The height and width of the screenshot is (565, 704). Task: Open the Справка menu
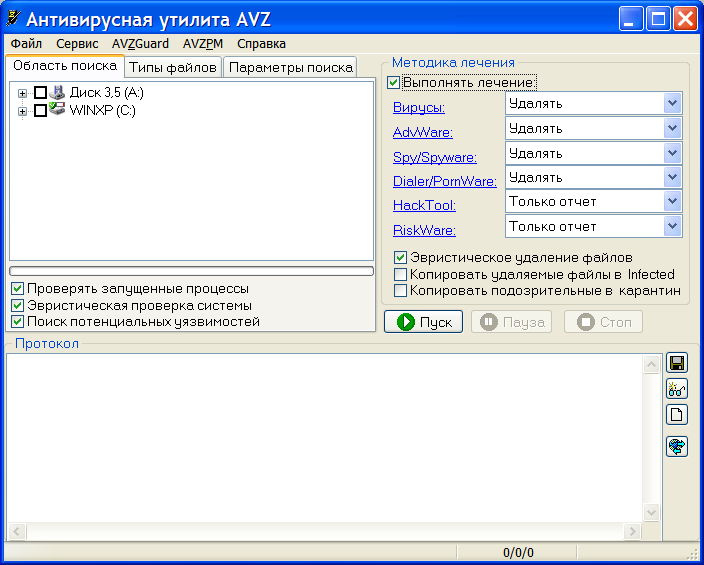click(261, 44)
